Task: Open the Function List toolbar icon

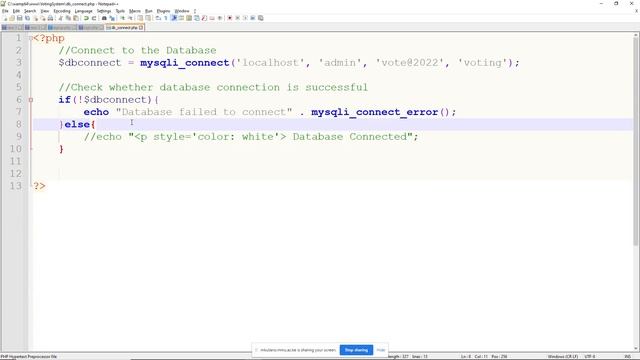Action: [204, 18]
